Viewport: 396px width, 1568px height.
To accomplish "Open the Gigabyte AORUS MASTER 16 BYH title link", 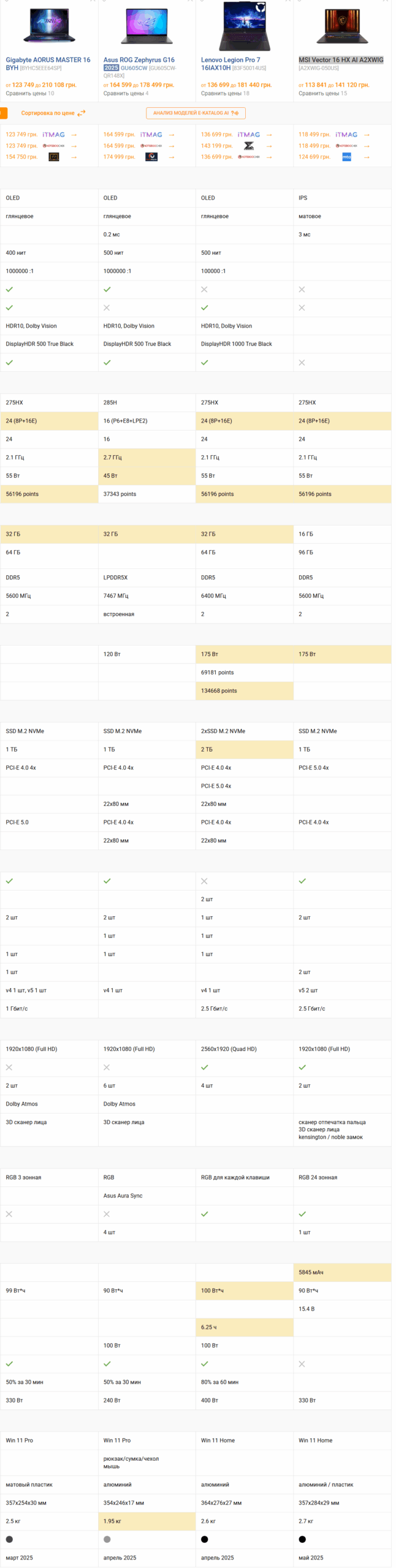I will click(47, 64).
